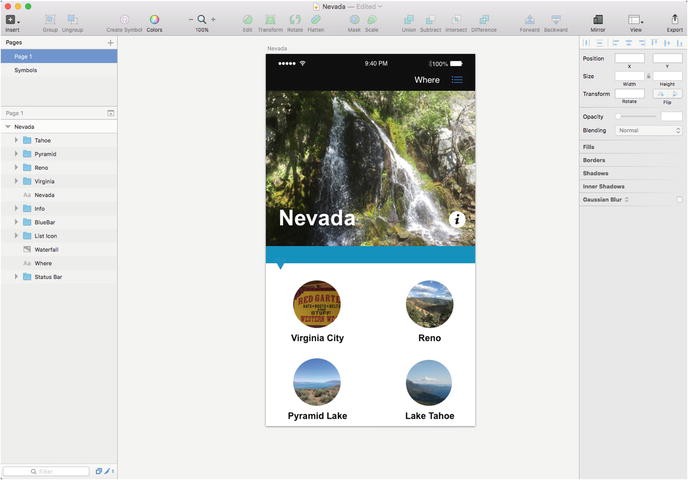
Task: Select the Waterfall image layer
Action: pos(59,249)
